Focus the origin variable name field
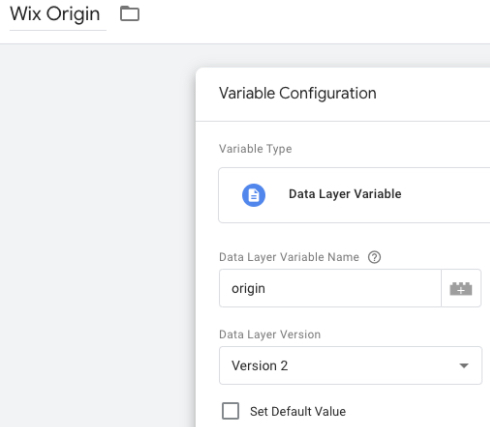 330,288
